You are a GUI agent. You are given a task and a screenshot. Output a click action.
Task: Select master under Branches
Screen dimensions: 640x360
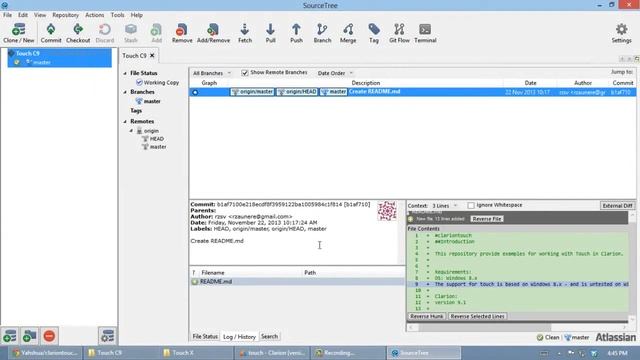click(x=152, y=101)
